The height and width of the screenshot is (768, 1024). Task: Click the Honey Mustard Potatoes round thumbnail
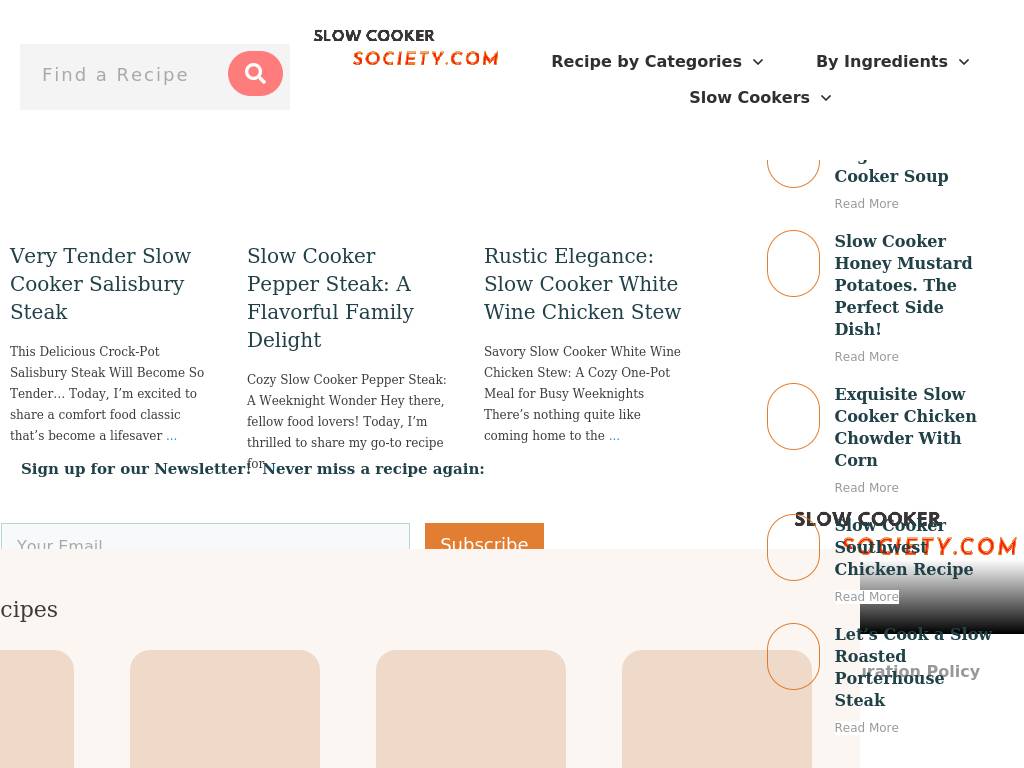point(793,264)
